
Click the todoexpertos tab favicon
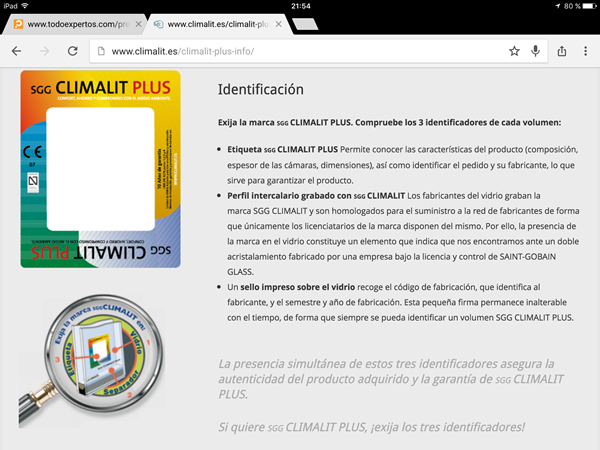[18, 24]
